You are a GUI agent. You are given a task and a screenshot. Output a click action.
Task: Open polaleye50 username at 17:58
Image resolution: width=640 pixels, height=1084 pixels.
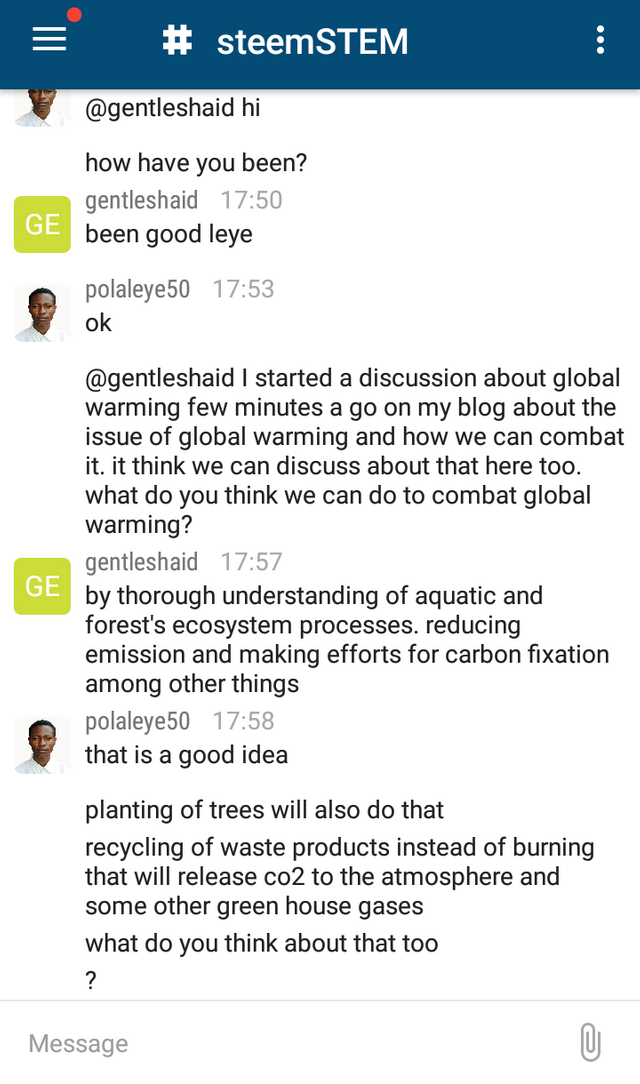pyautogui.click(x=137, y=721)
